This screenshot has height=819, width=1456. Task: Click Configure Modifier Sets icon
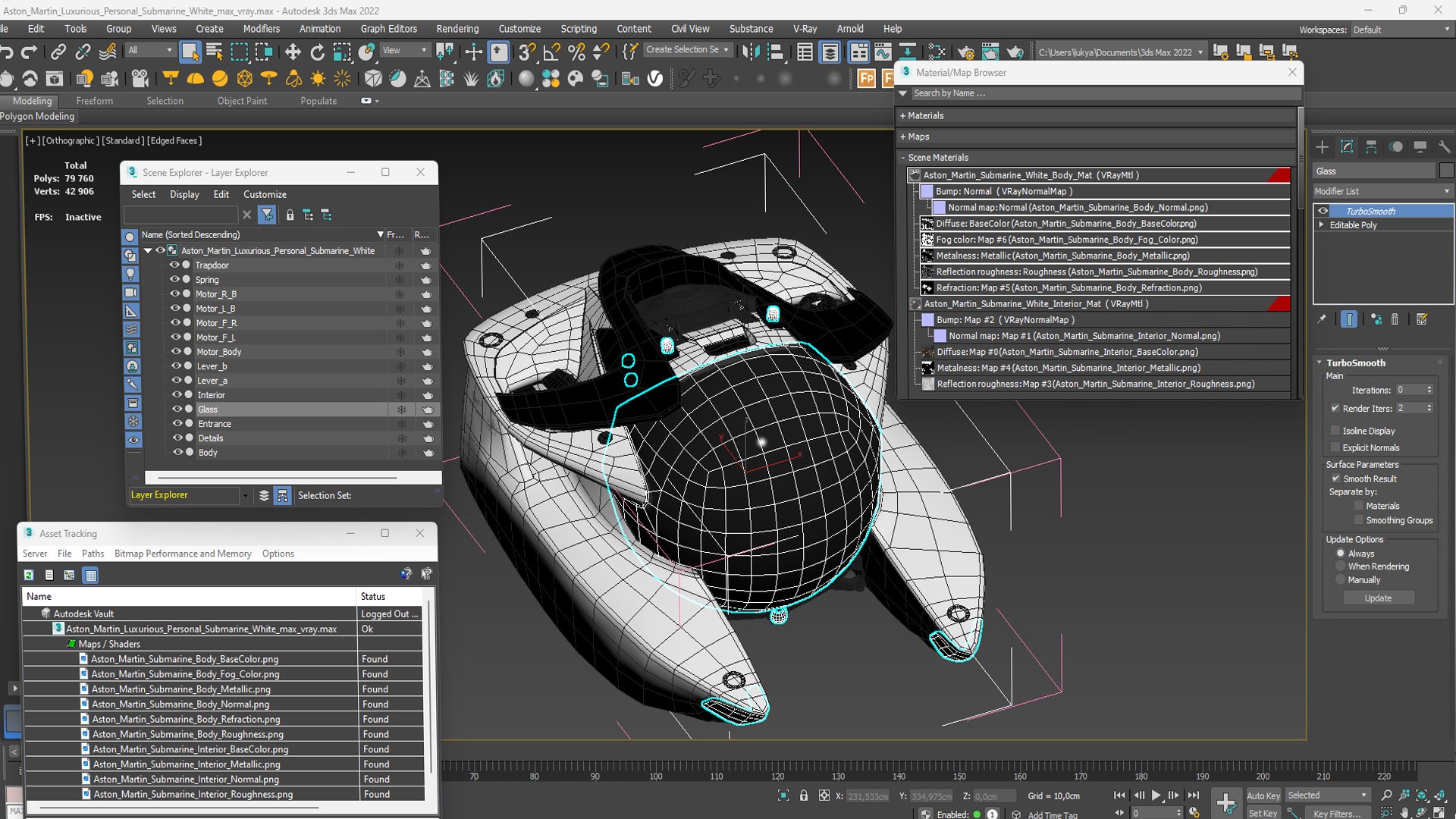[1422, 319]
